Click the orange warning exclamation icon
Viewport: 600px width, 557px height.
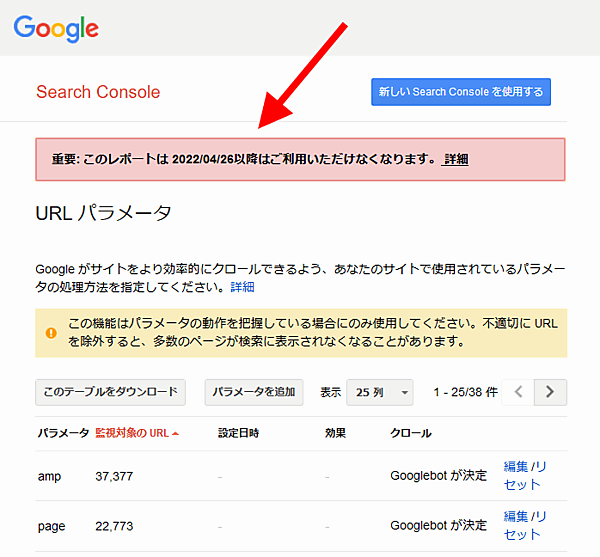[x=51, y=332]
